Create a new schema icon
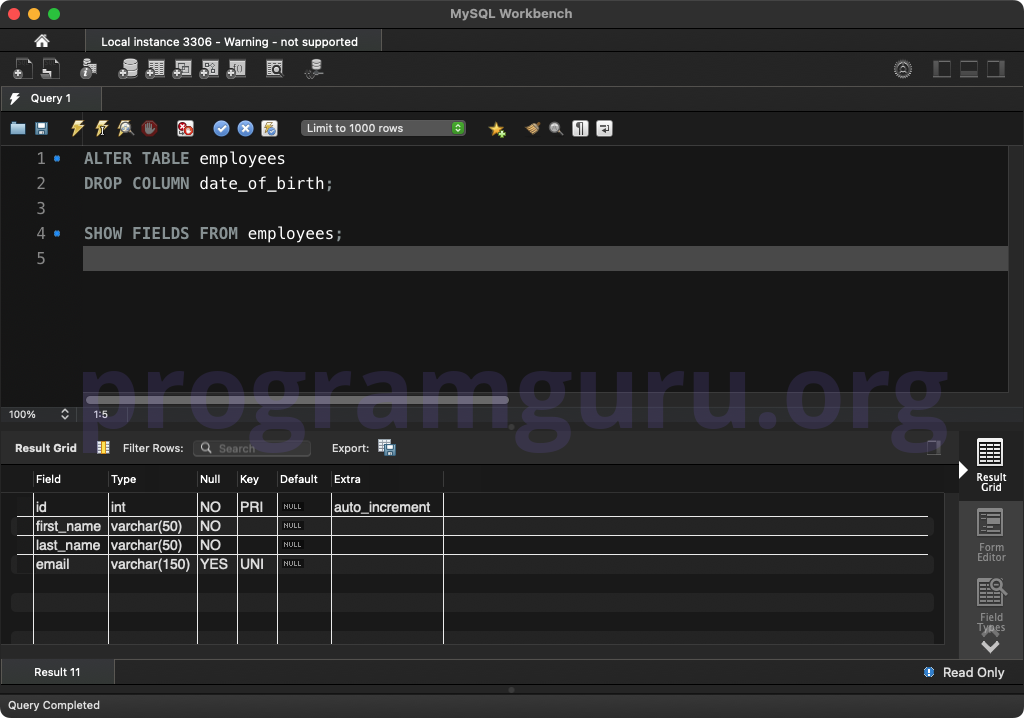The height and width of the screenshot is (718, 1024). 128,69
